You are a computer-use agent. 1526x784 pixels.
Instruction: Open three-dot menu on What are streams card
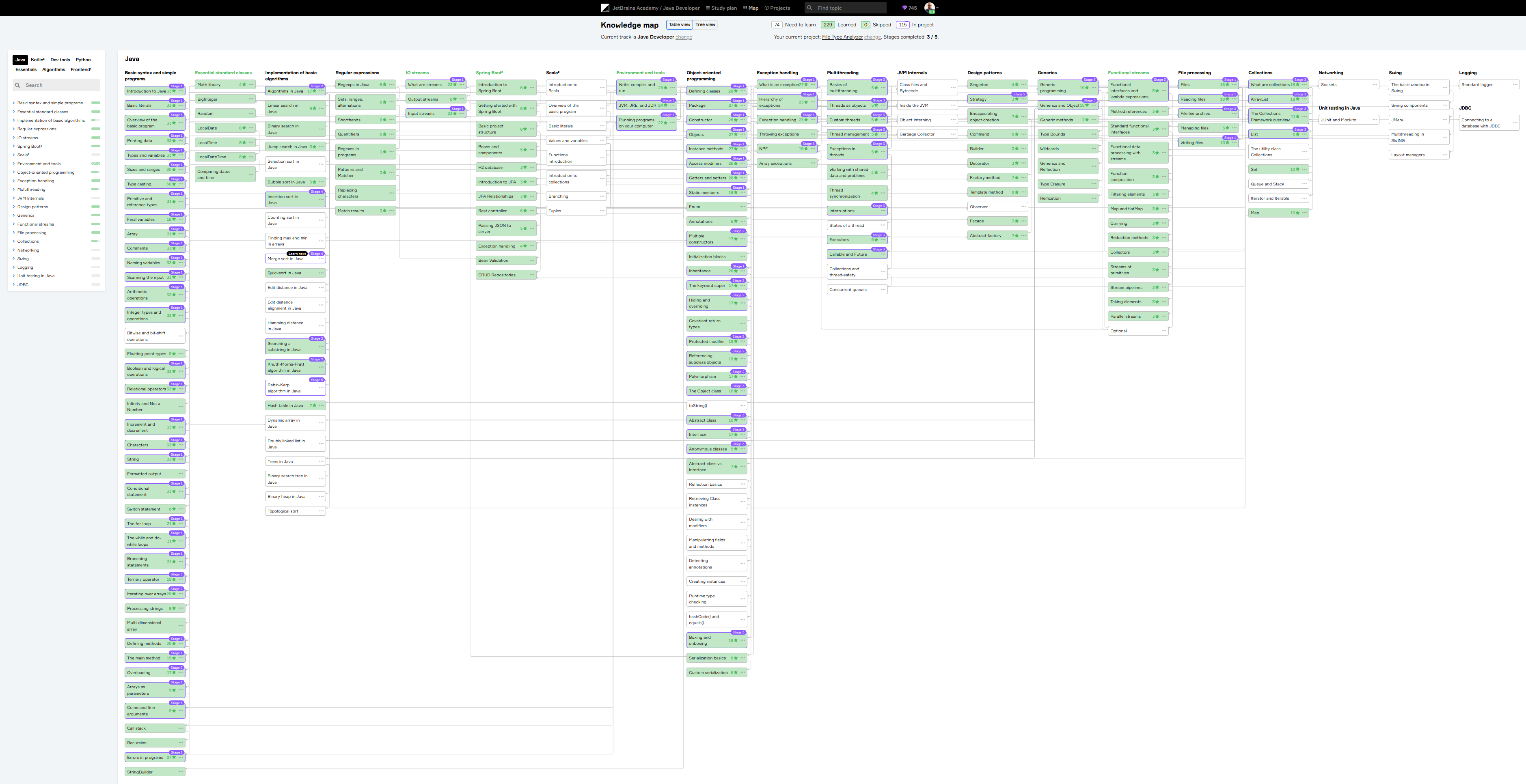click(462, 85)
